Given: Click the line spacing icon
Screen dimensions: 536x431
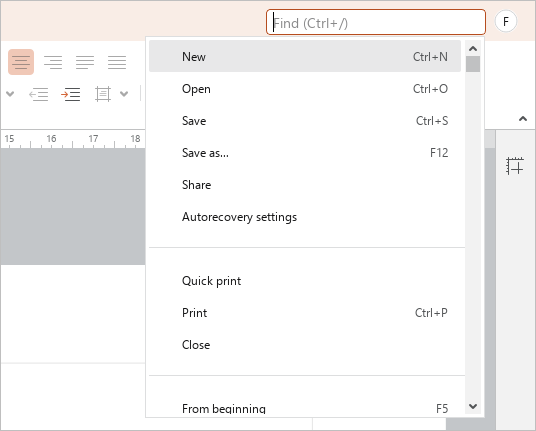Looking at the screenshot, I should point(103,94).
